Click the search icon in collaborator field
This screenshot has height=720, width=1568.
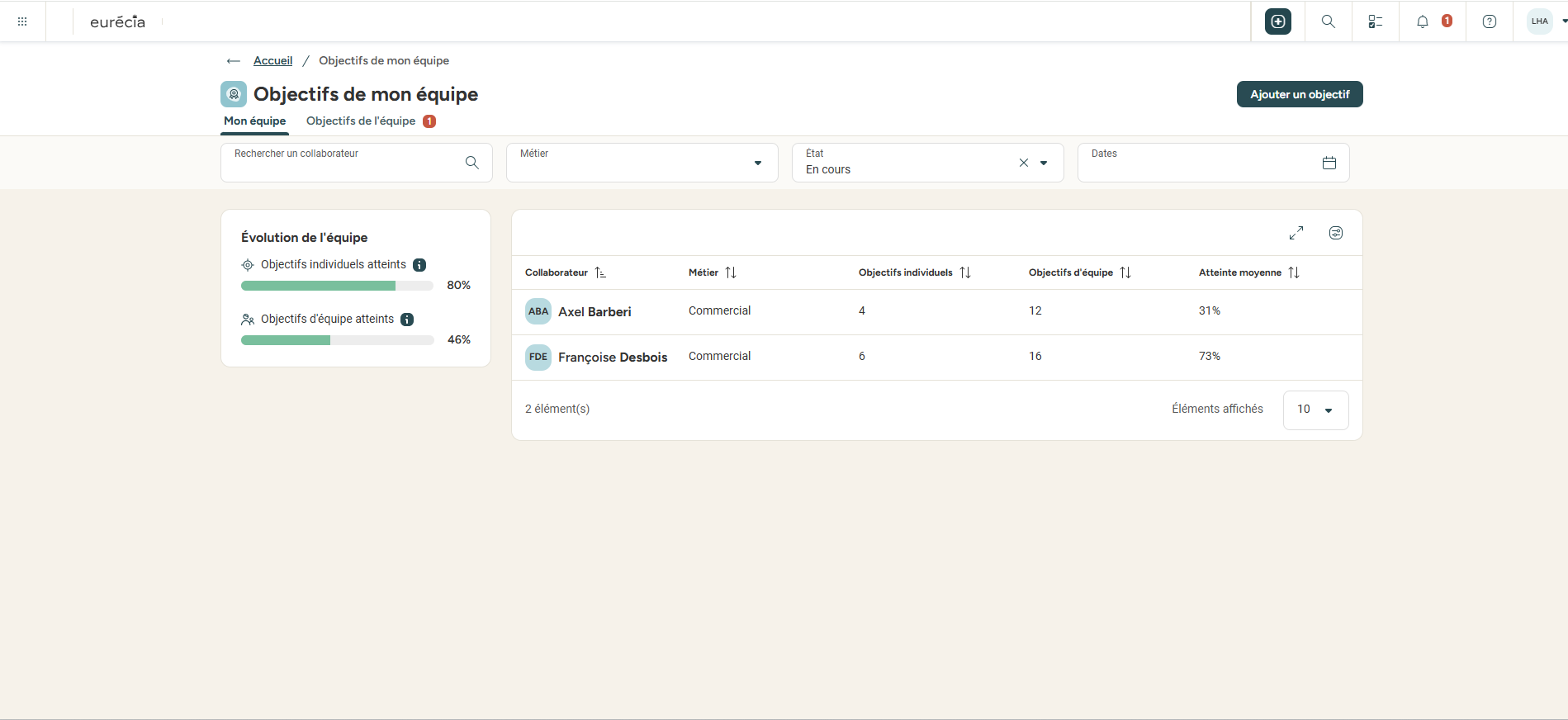472,163
